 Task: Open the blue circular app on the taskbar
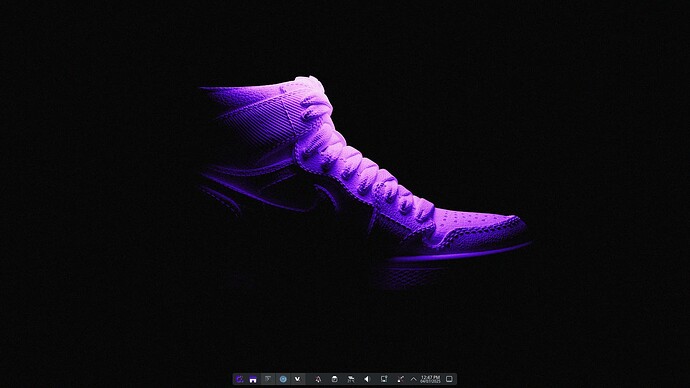pyautogui.click(x=283, y=379)
